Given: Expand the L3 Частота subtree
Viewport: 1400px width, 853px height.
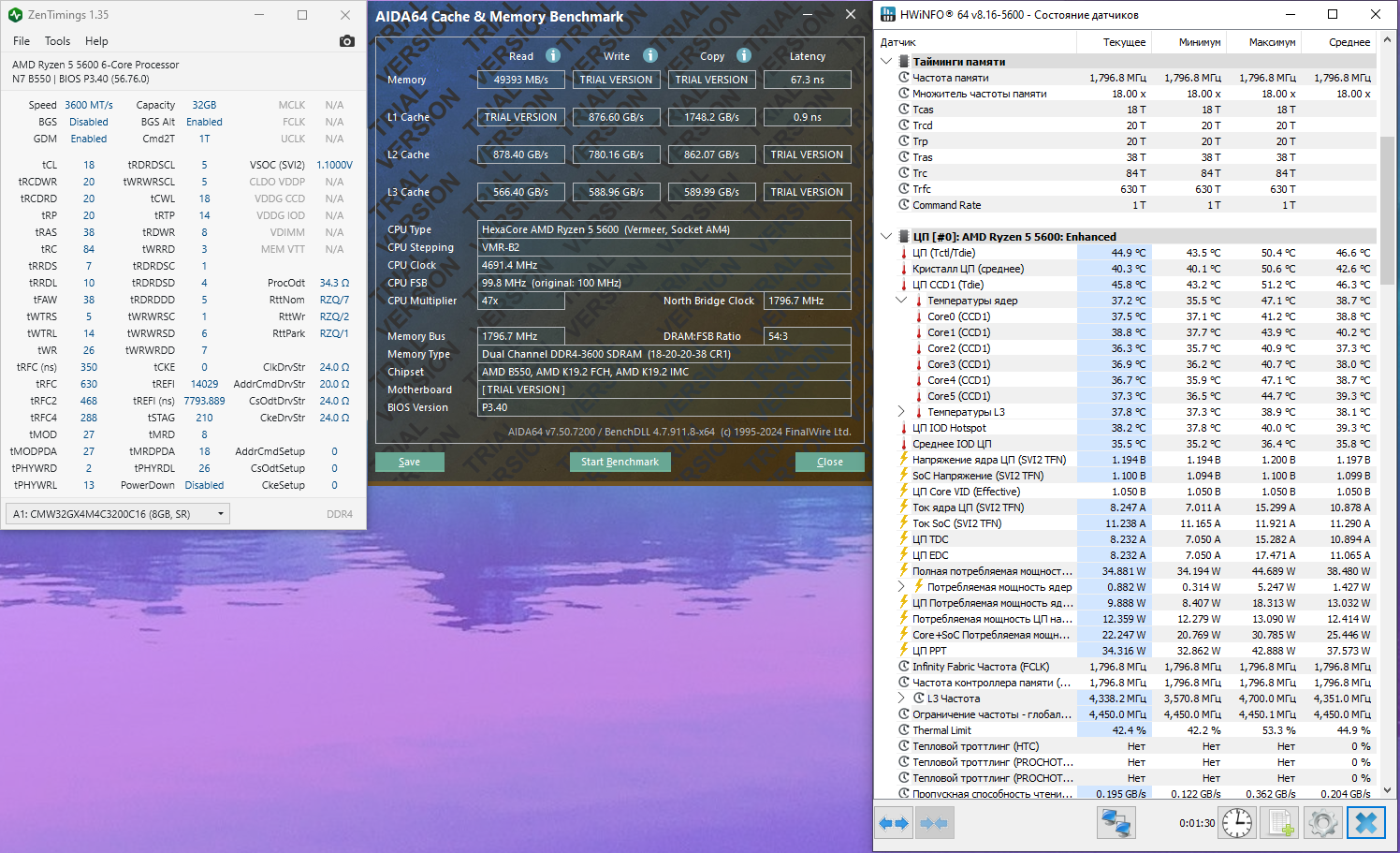Looking at the screenshot, I should pyautogui.click(x=901, y=699).
